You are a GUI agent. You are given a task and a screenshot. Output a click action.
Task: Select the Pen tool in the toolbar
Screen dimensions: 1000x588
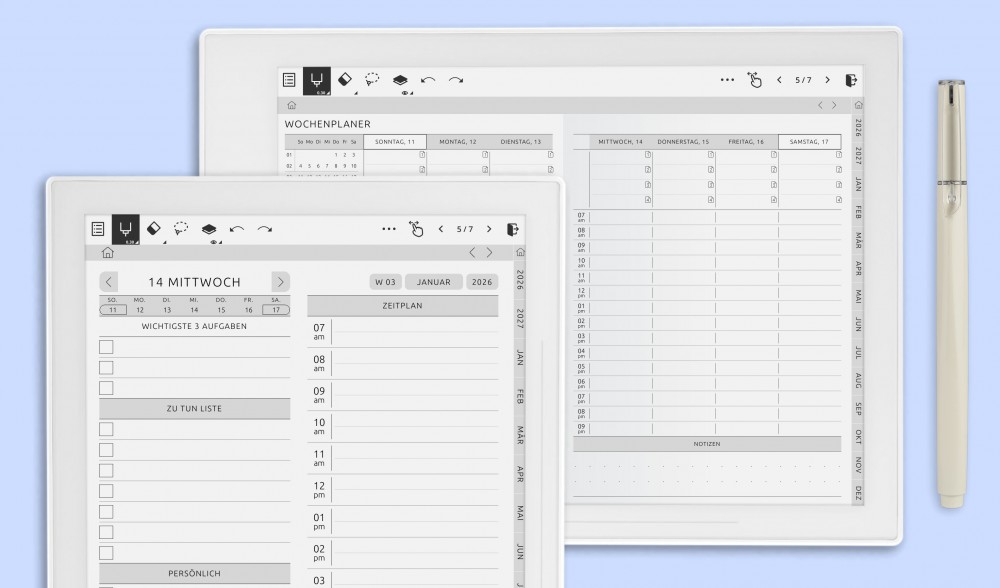pos(125,228)
